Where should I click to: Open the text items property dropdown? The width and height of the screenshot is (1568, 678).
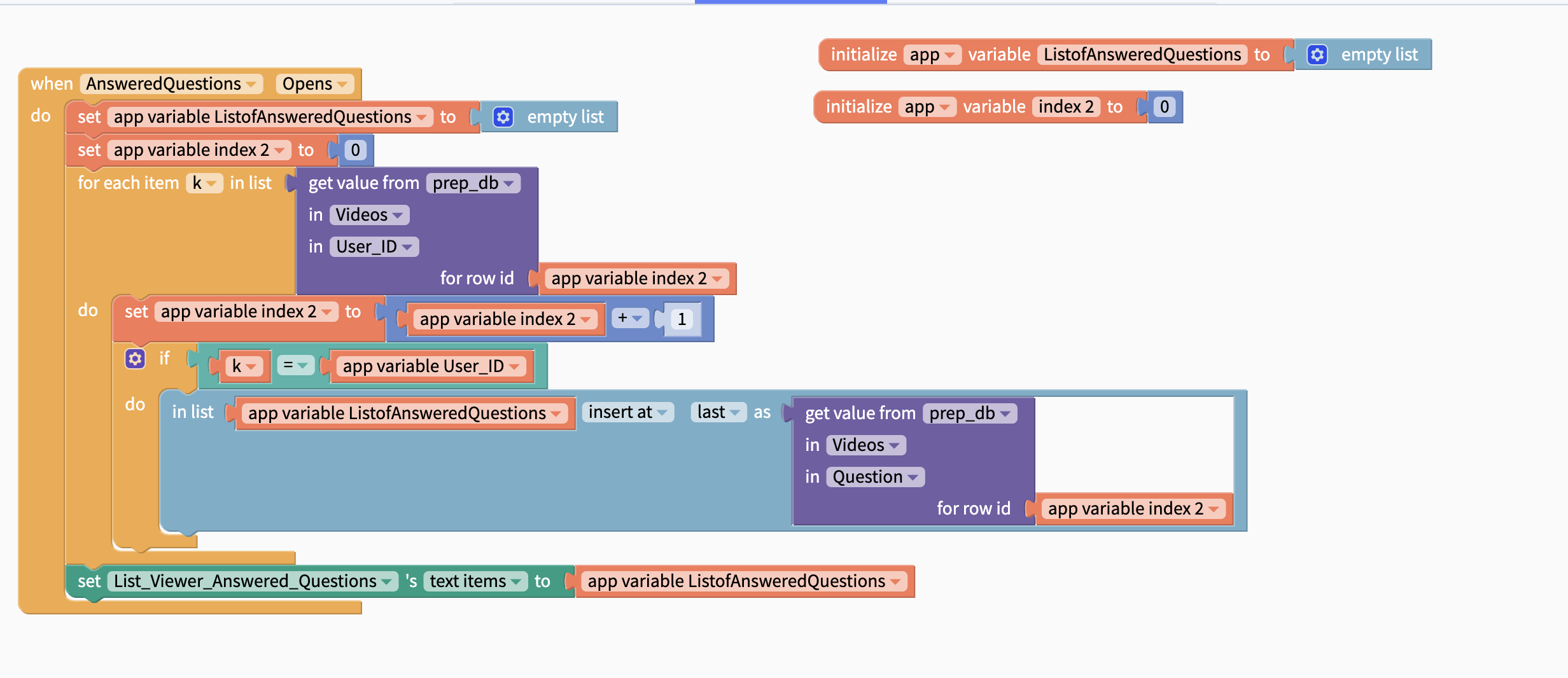click(475, 581)
